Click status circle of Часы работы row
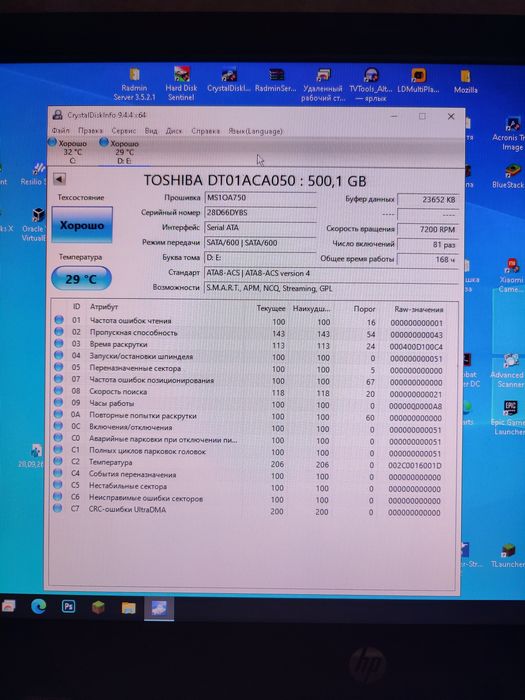The image size is (525, 700). pyautogui.click(x=58, y=403)
